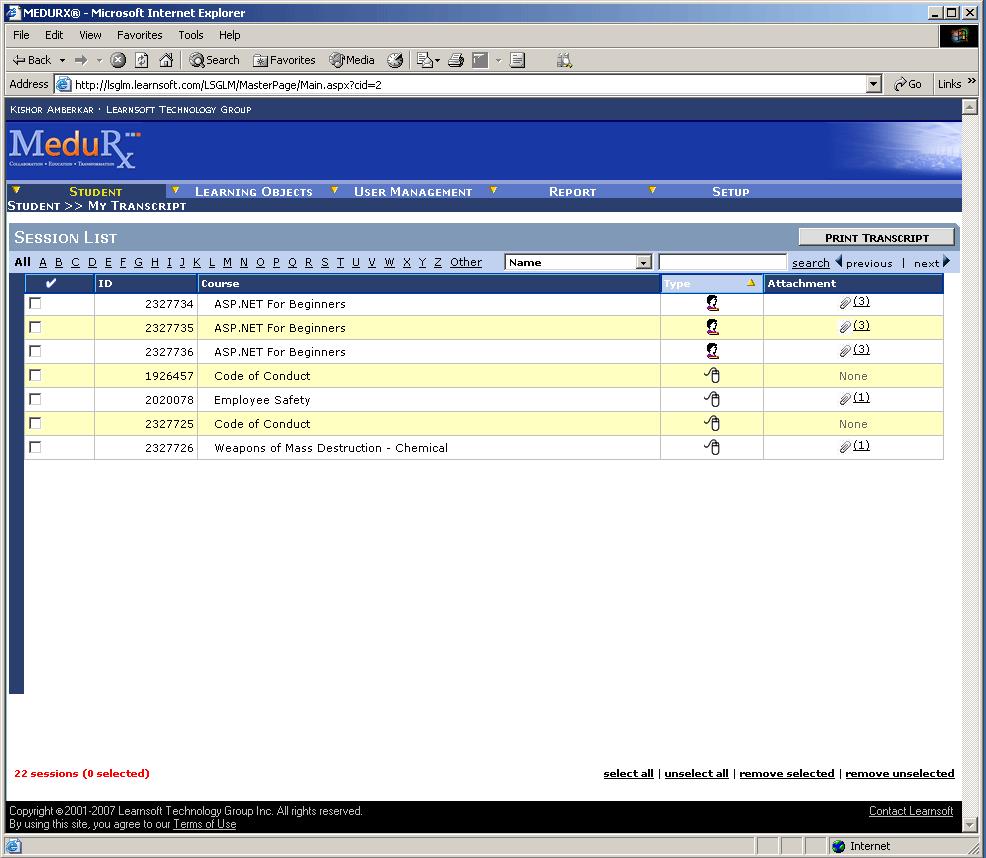The width and height of the screenshot is (986, 858).
Task: Click mouse type icon for Employee Safety
Action: [712, 399]
